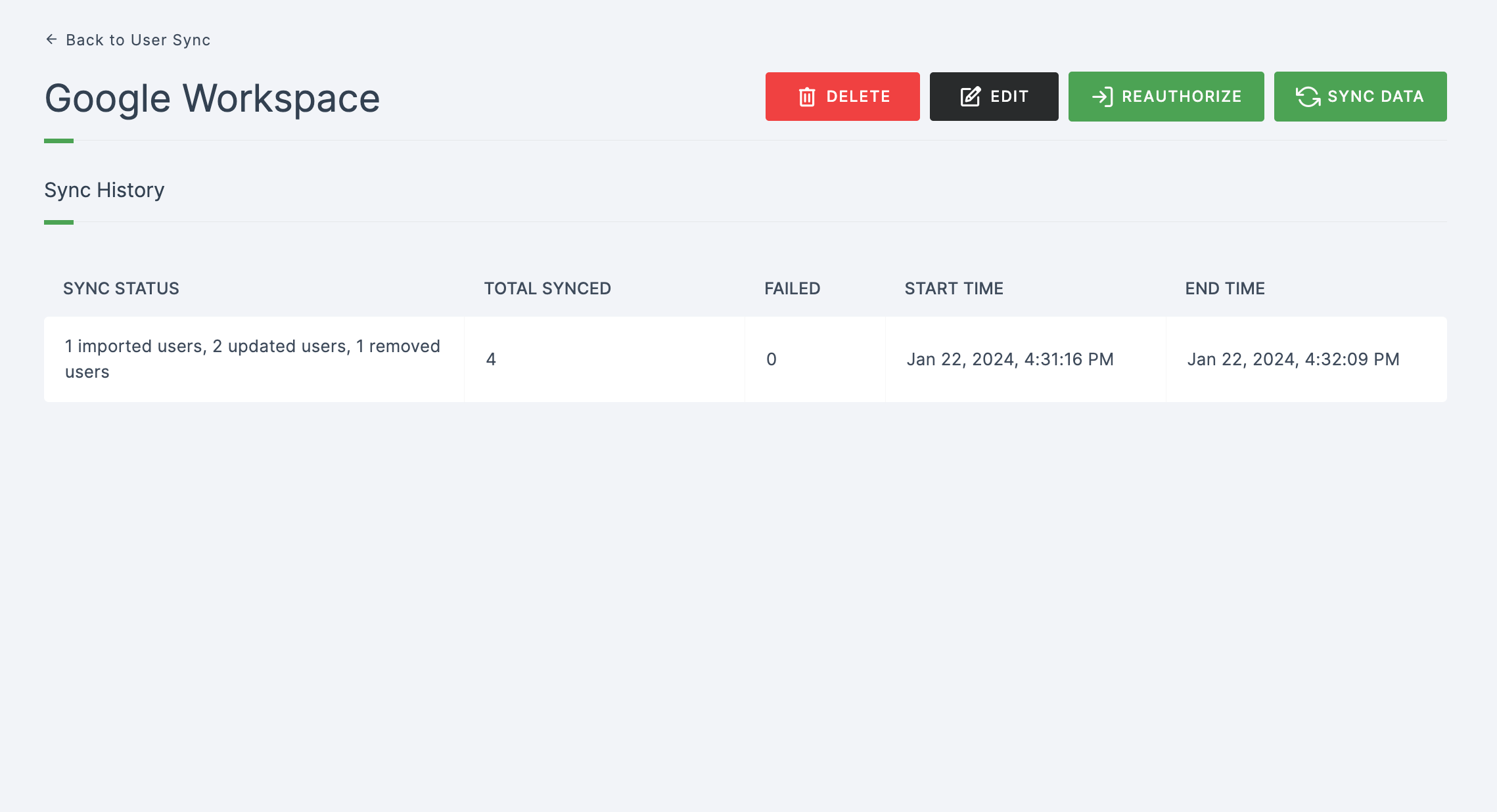This screenshot has width=1497, height=812.
Task: Start sync with Sync Data label
Action: (1375, 97)
